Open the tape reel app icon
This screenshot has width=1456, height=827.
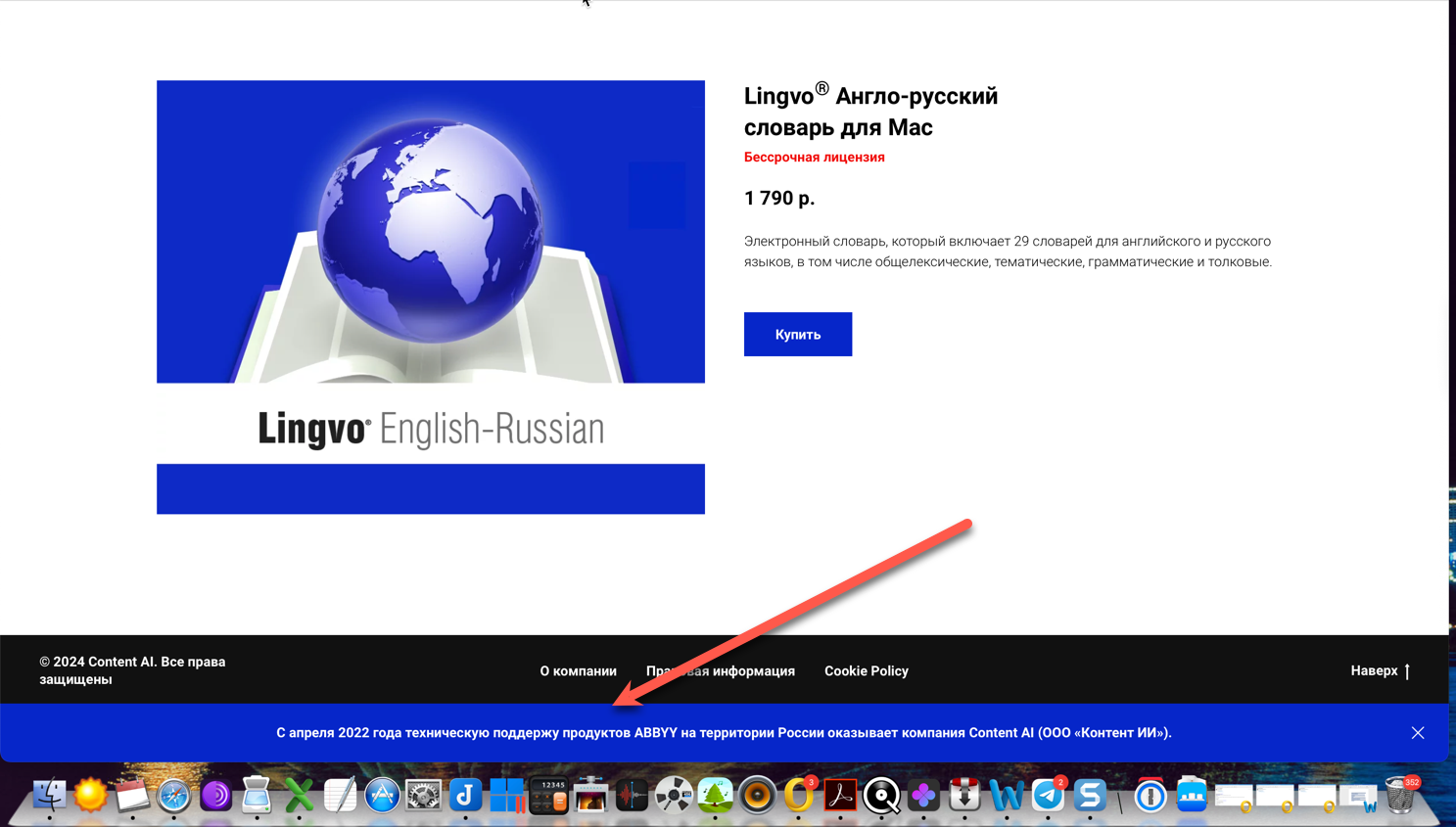click(674, 795)
